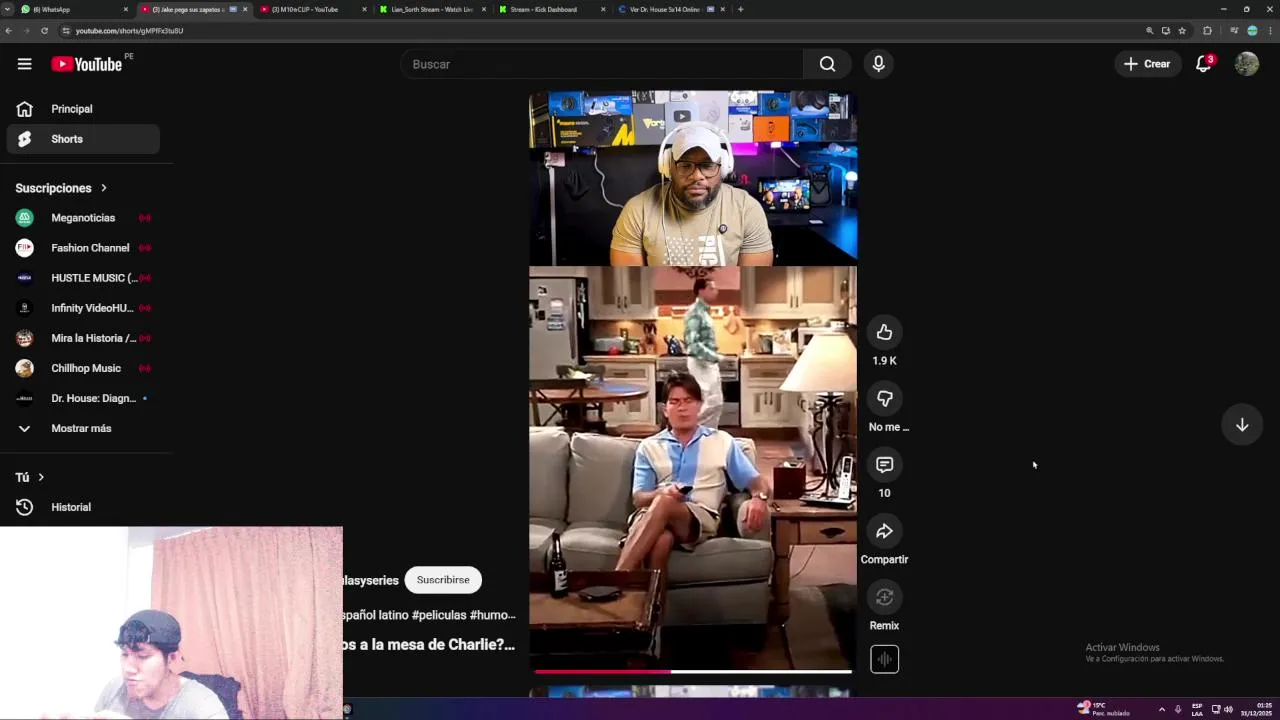Open the comments showing 10
The width and height of the screenshot is (1280, 720).
coord(884,465)
